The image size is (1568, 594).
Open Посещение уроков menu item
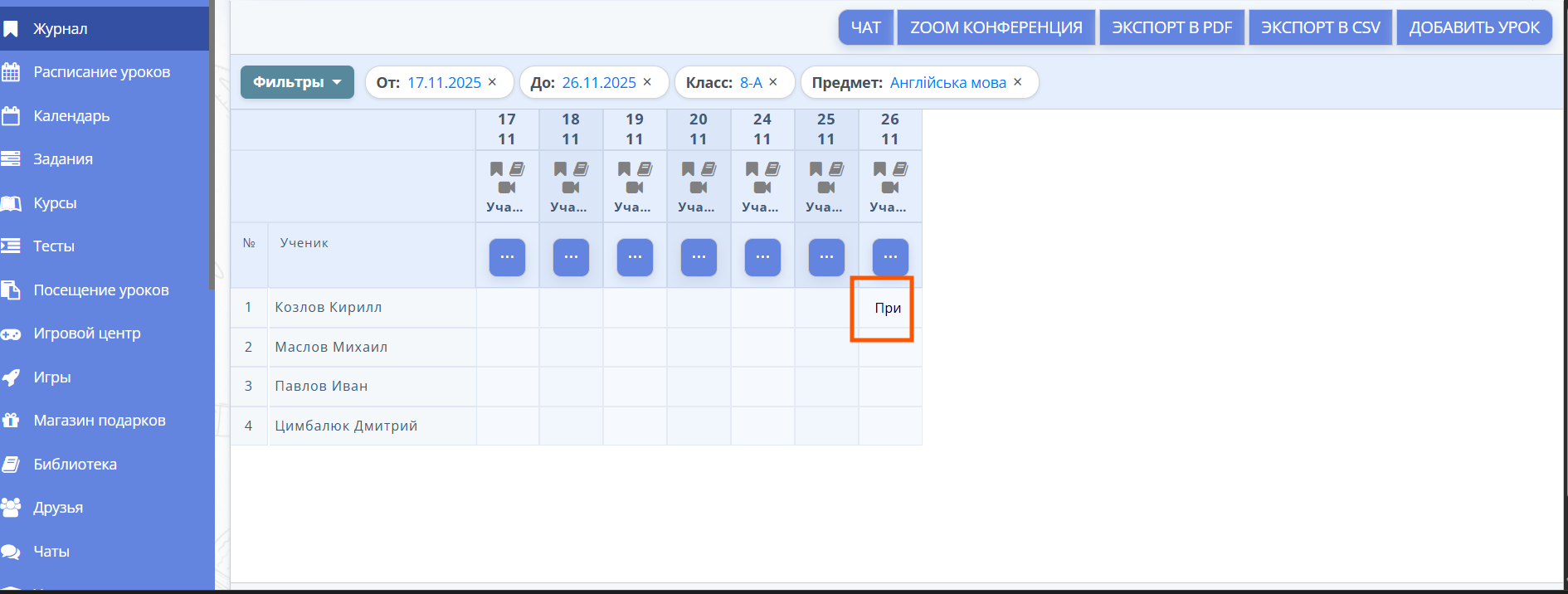(100, 290)
